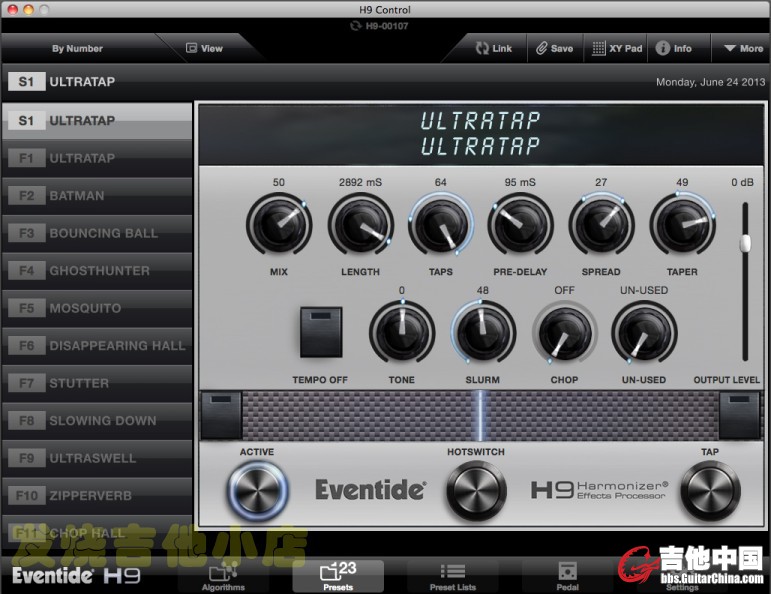771x594 pixels.
Task: Click the PRE-DELAY knob
Action: [x=520, y=225]
